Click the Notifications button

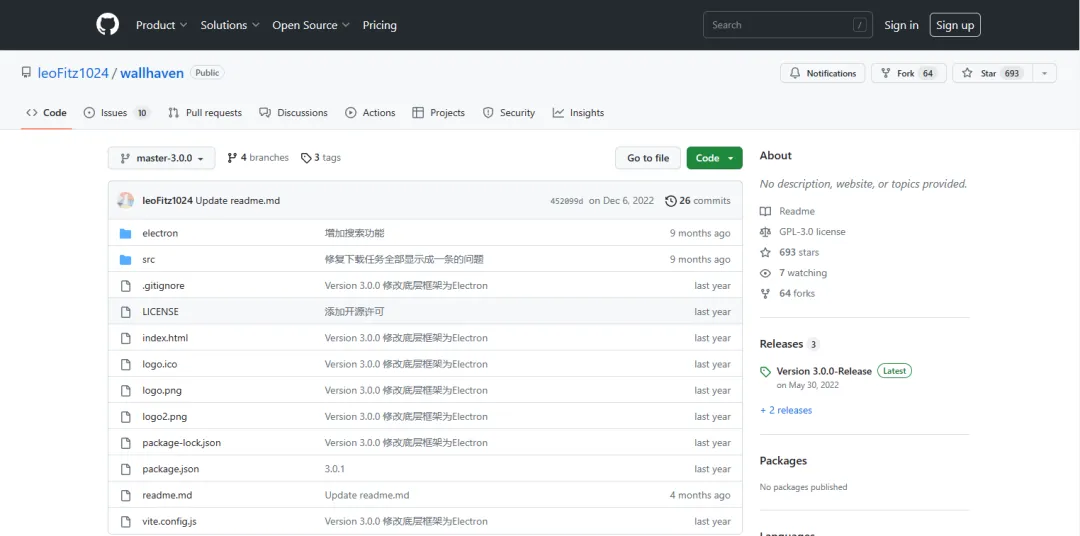click(822, 73)
